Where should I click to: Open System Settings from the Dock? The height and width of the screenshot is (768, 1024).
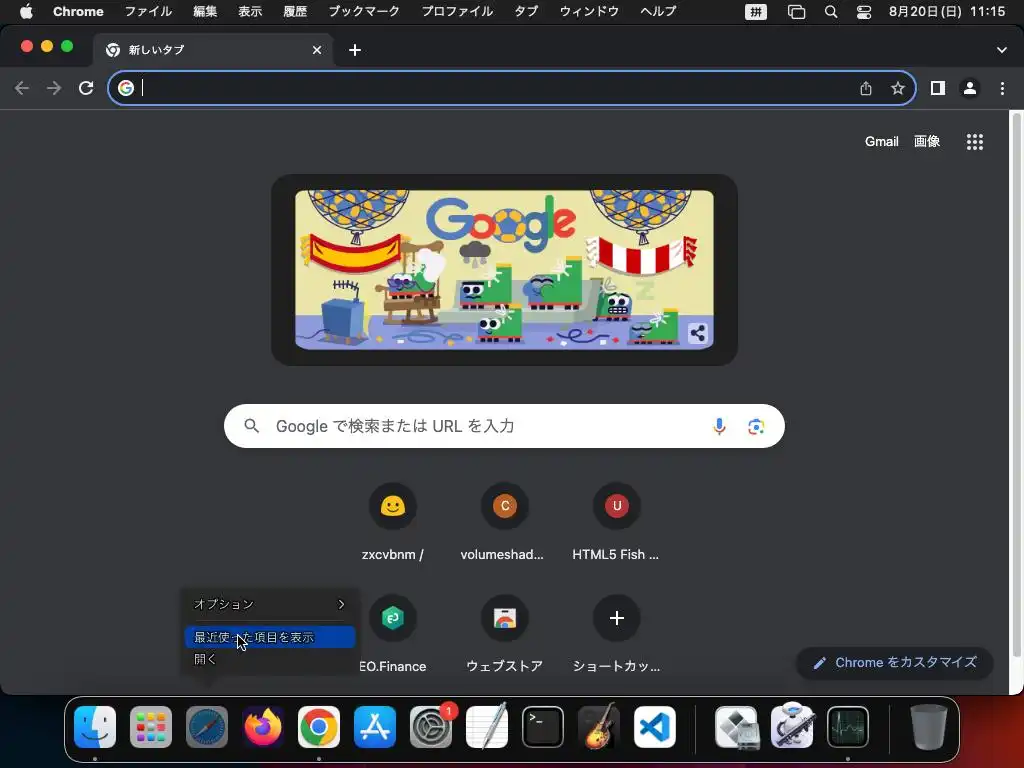coord(431,727)
